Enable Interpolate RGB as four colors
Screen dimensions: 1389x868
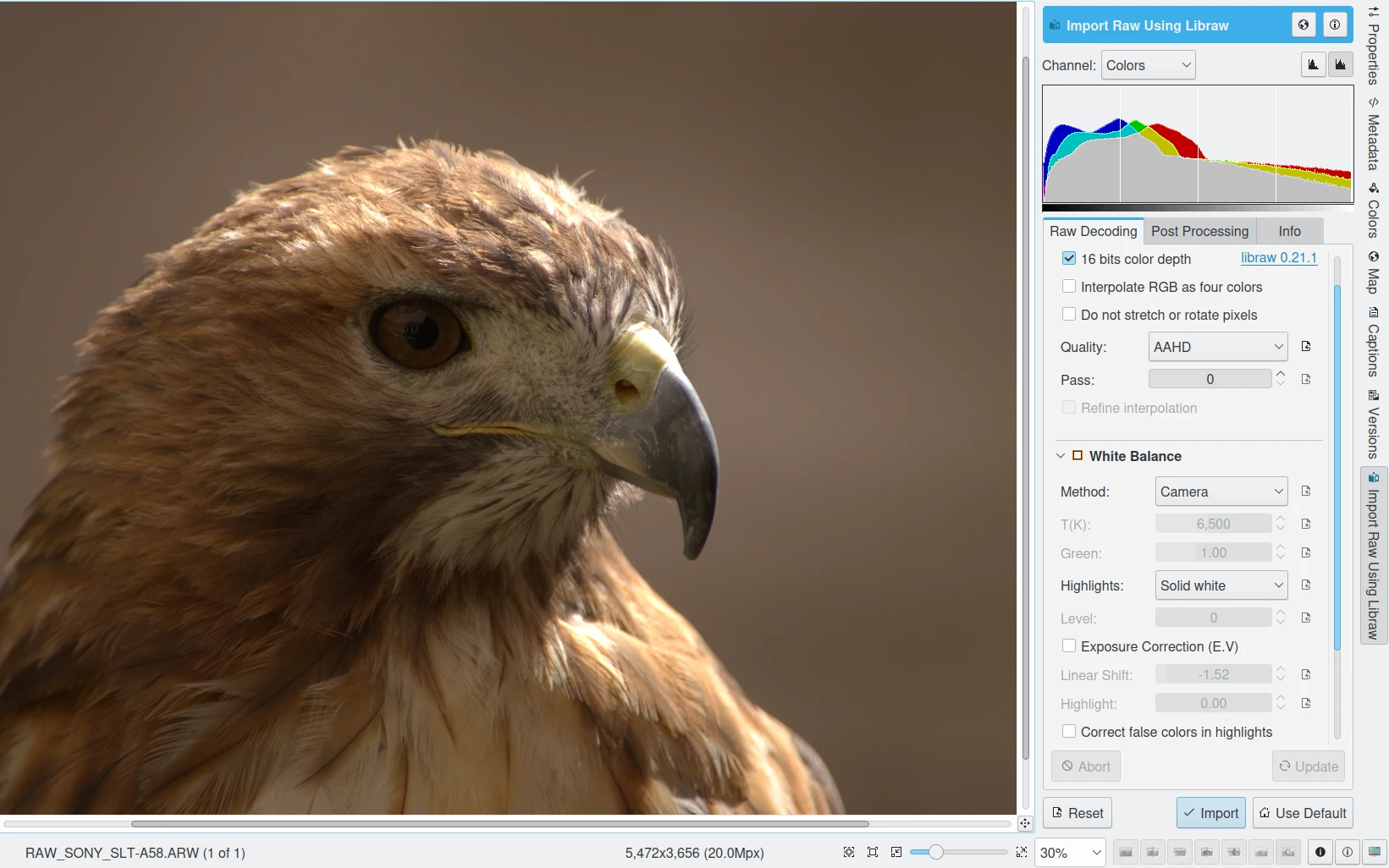tap(1069, 287)
